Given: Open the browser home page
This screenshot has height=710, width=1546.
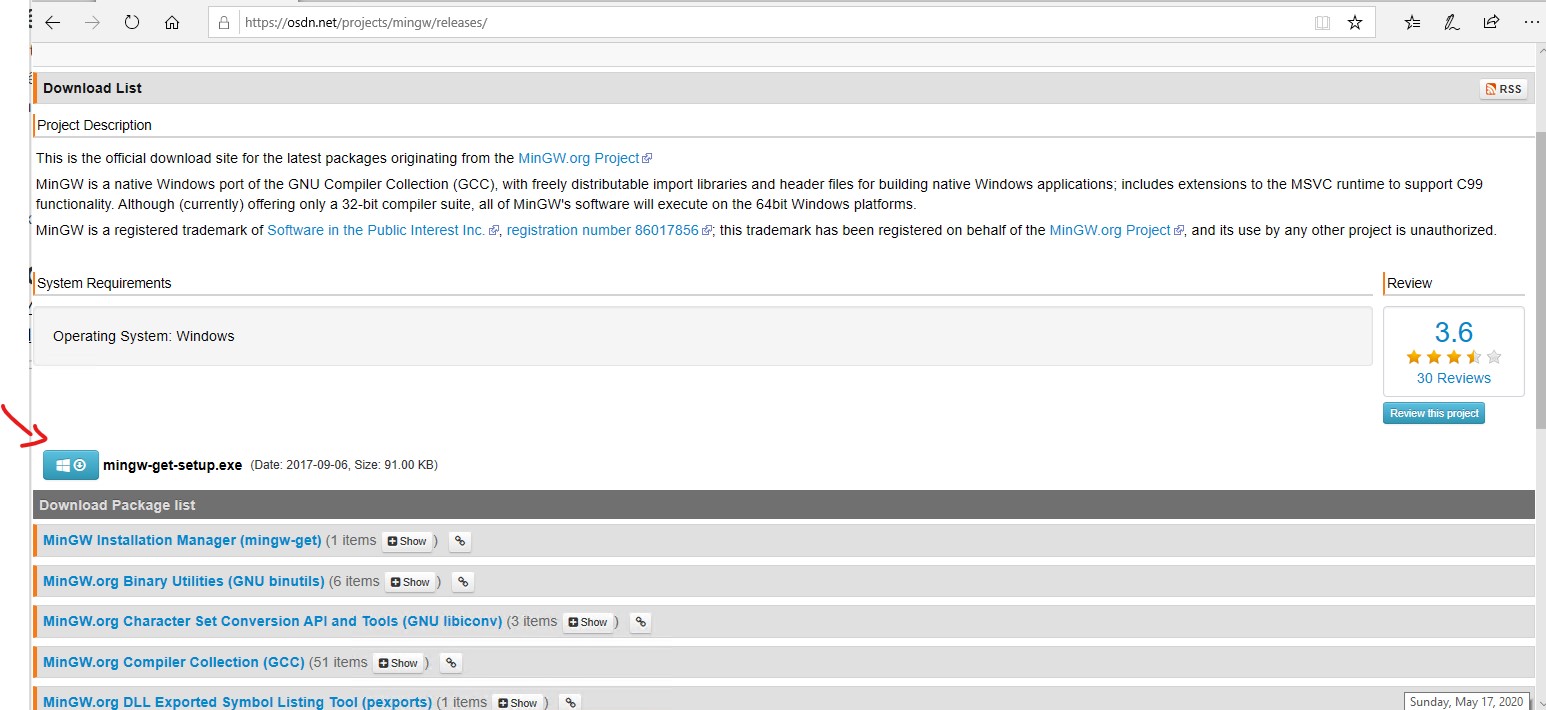Looking at the screenshot, I should click(172, 22).
